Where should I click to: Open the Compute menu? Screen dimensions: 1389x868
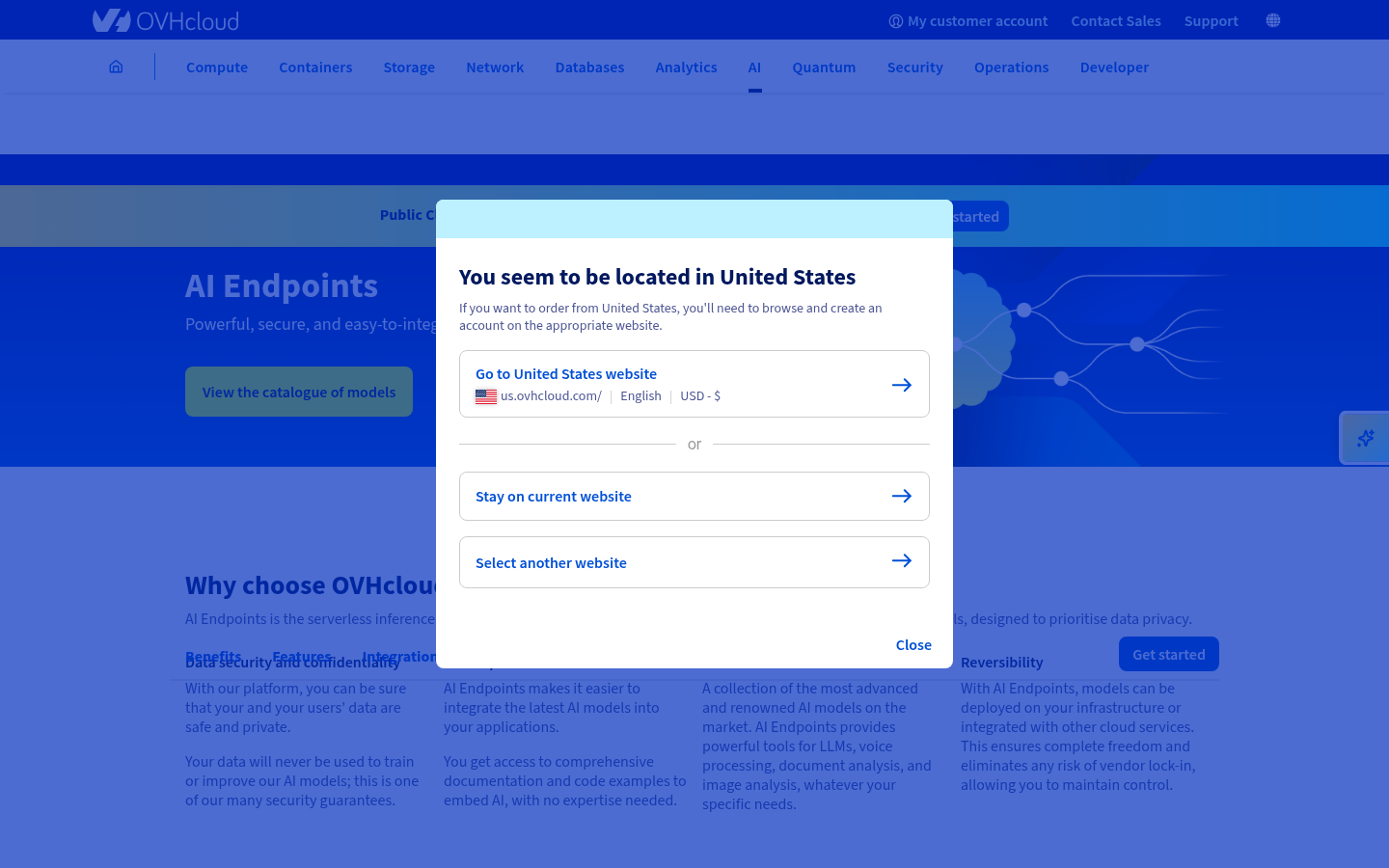pos(217,68)
